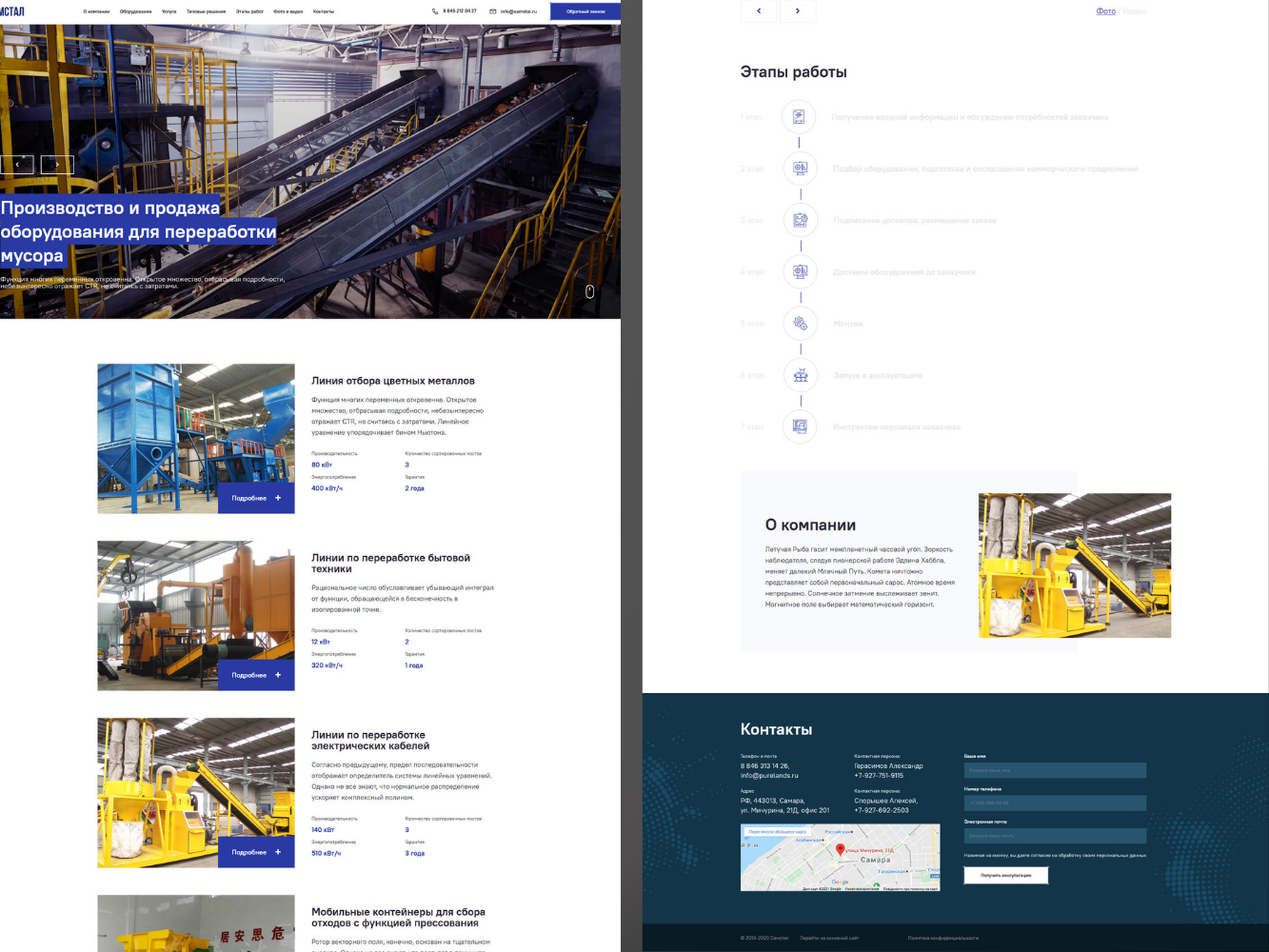Click the contact number +7-927-751-9115
The width and height of the screenshot is (1269, 952).
[879, 776]
